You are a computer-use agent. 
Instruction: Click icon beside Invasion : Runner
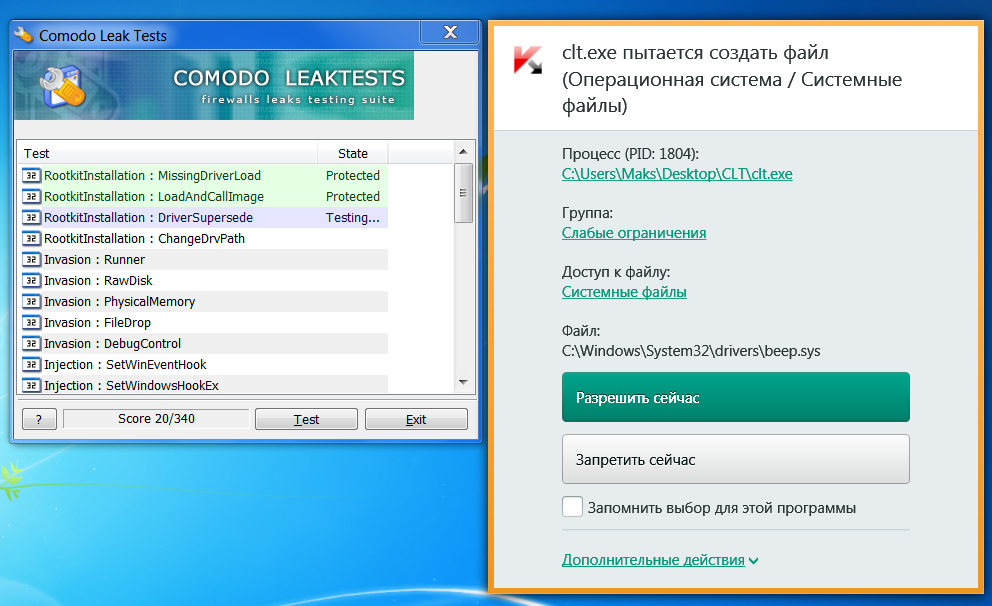pos(31,259)
